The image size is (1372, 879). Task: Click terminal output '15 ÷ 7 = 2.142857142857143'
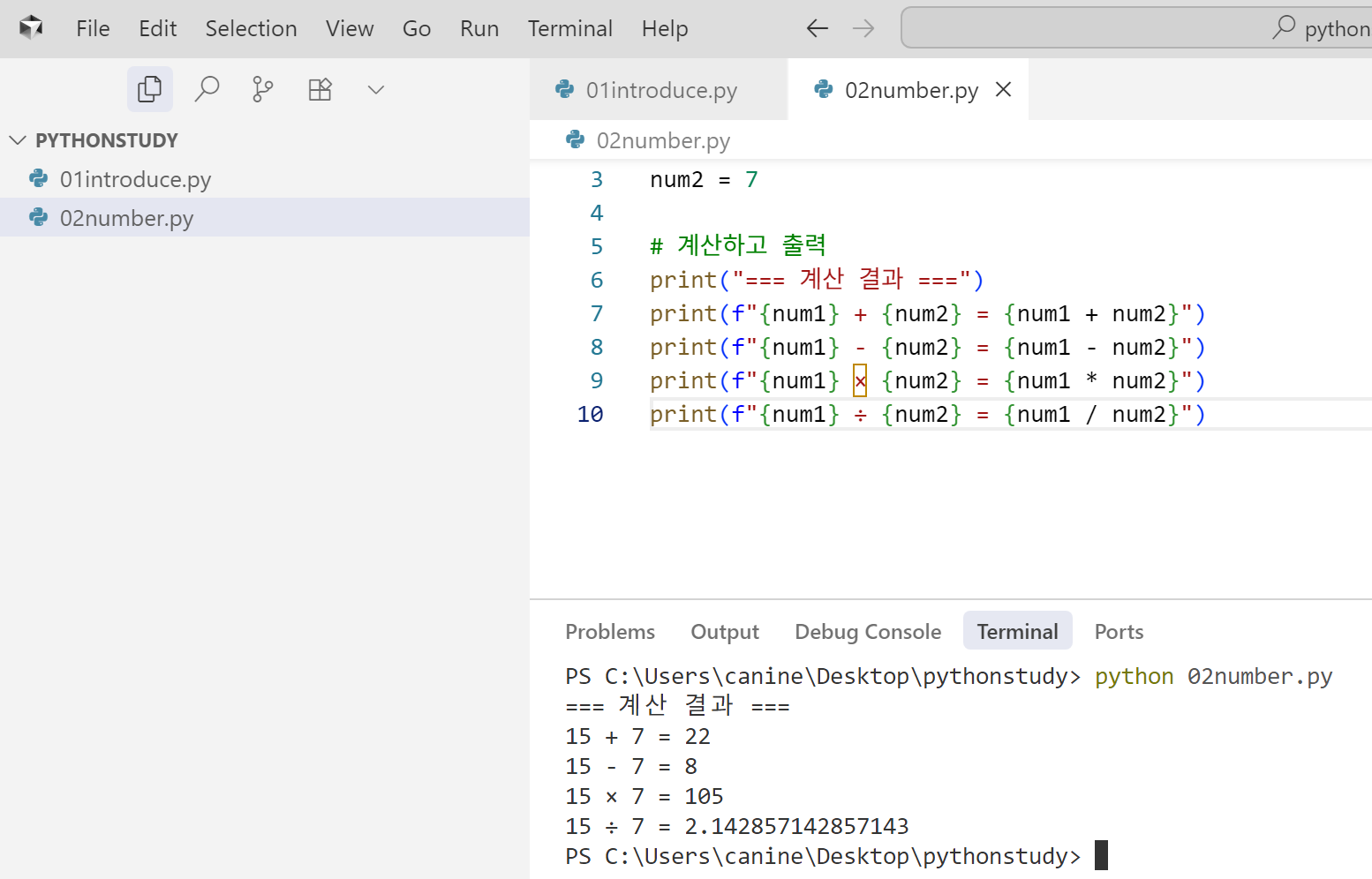(737, 826)
